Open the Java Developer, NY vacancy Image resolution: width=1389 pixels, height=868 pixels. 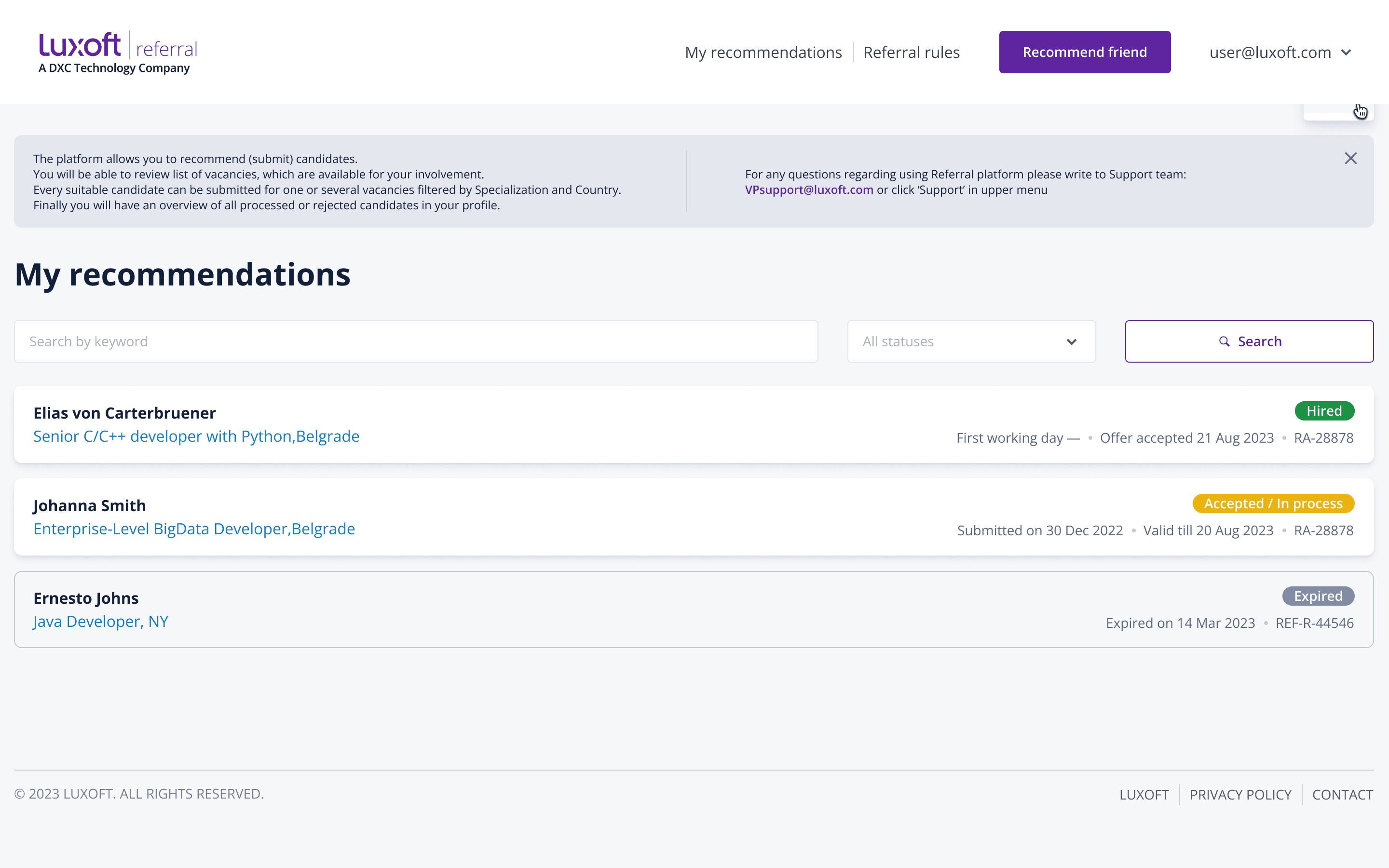[x=101, y=622]
